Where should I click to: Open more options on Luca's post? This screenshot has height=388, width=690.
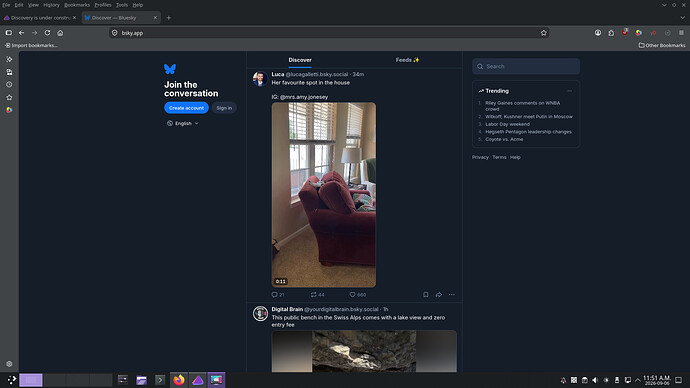point(451,295)
